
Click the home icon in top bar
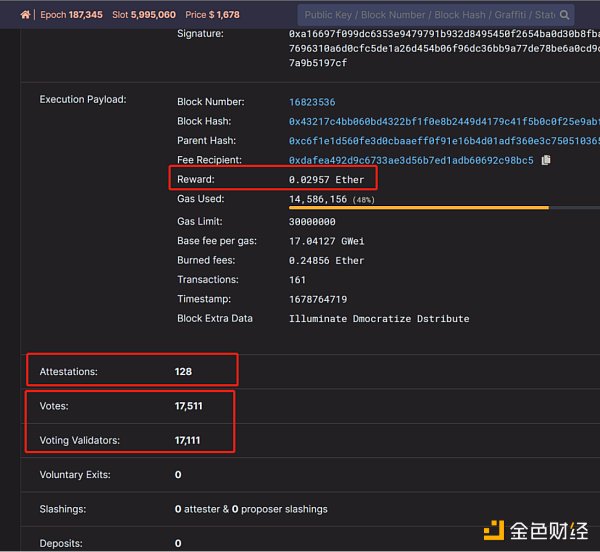[25, 15]
